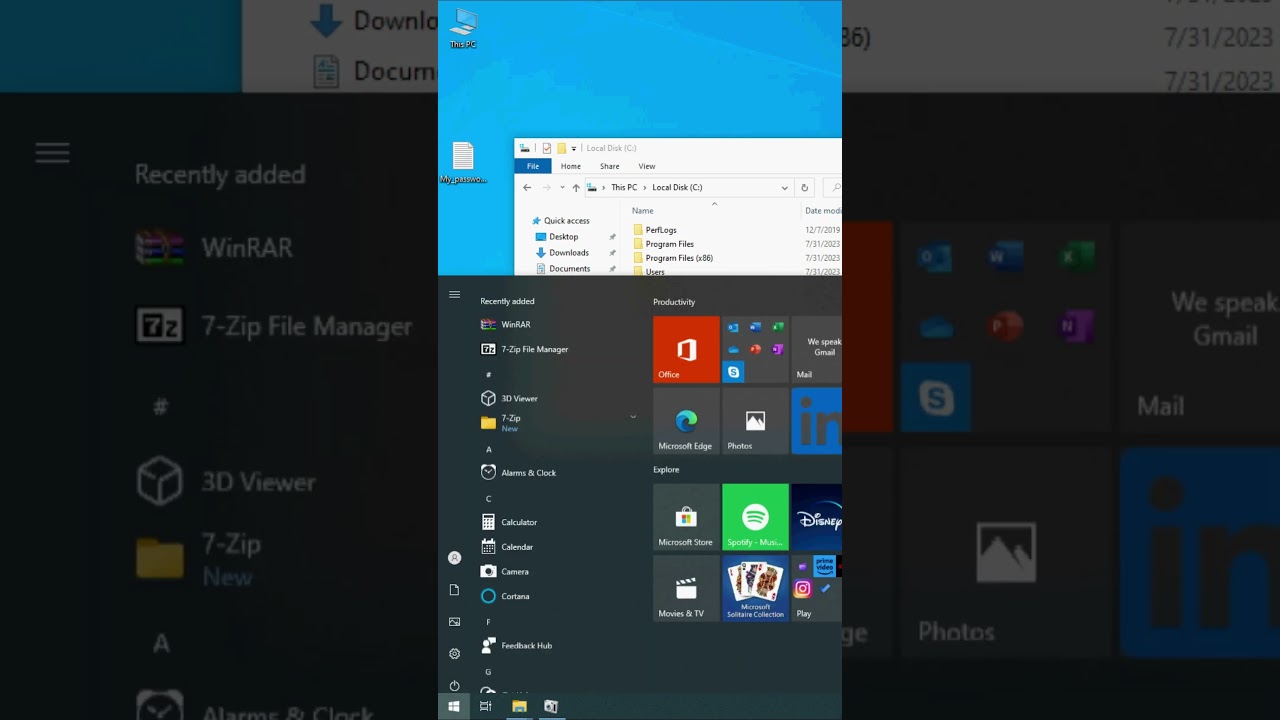The height and width of the screenshot is (720, 1280).
Task: Open the This PC desktop icon
Action: pyautogui.click(x=463, y=28)
